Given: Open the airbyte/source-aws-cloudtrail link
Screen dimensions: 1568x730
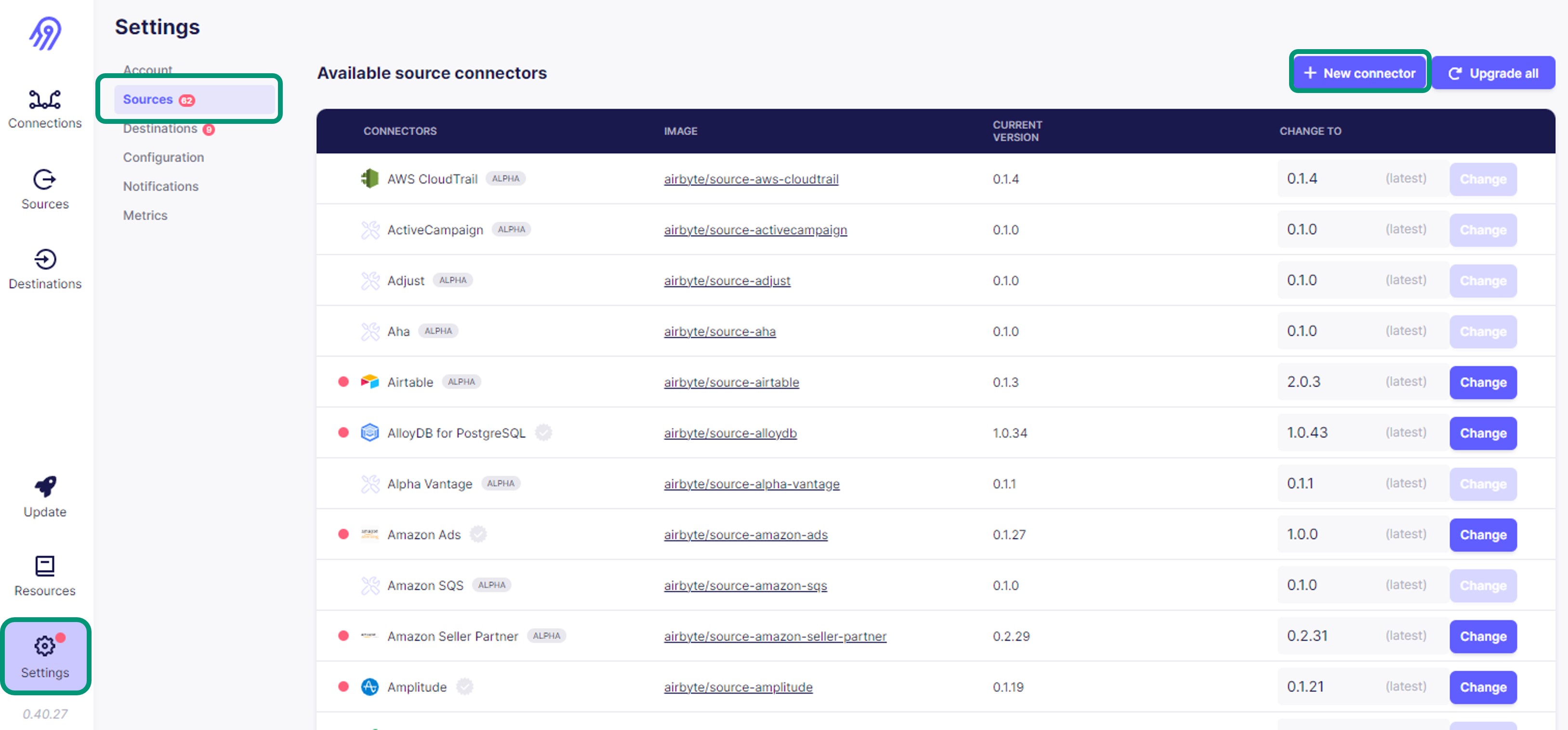Looking at the screenshot, I should coord(751,179).
